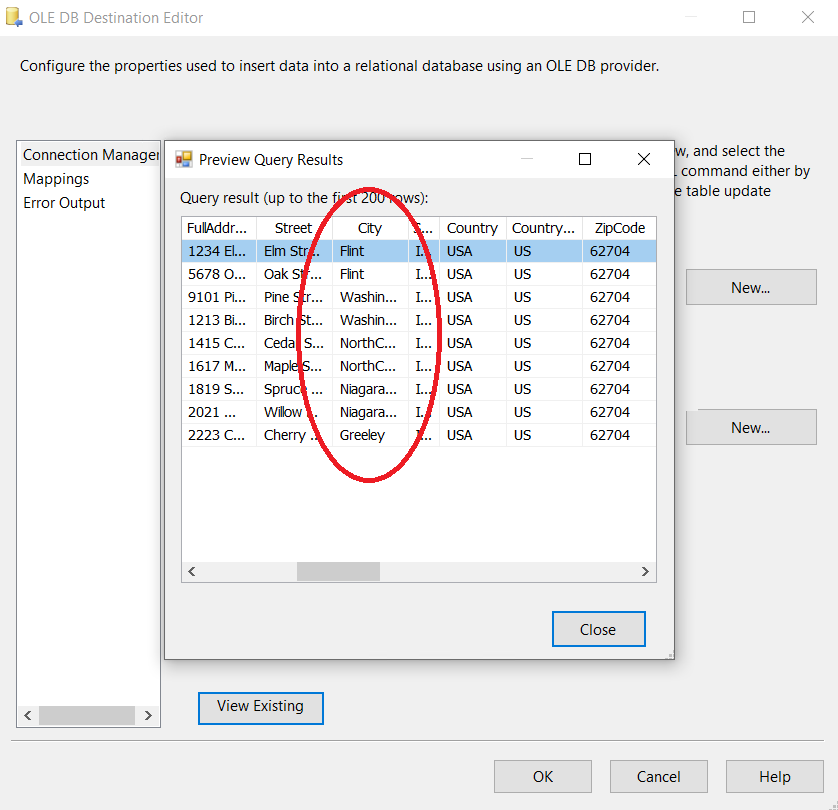
Task: Click the OLE DB Destination Editor icon
Action: [14, 17]
